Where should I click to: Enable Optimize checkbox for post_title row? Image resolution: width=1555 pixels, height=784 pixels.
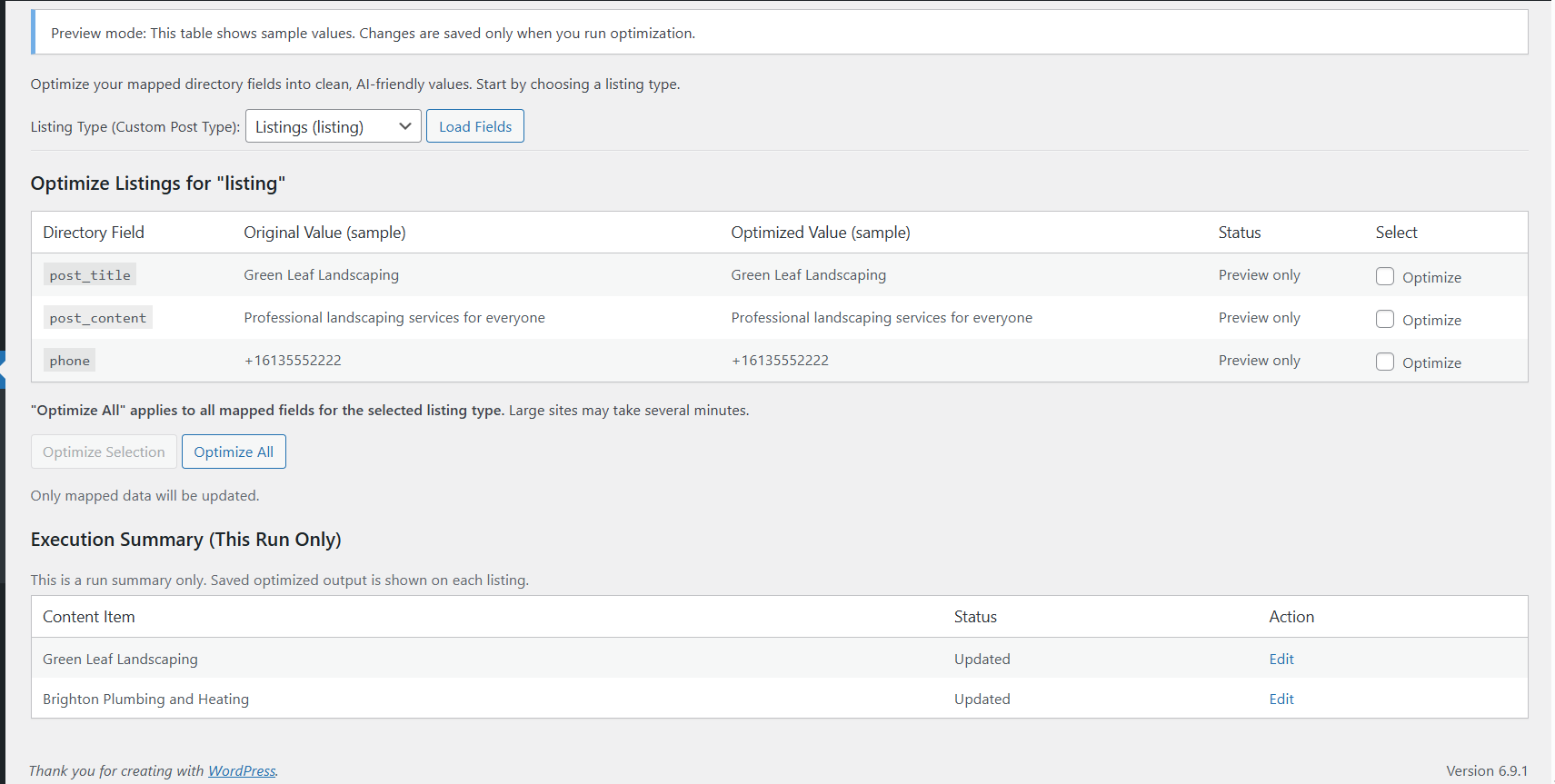click(x=1384, y=276)
